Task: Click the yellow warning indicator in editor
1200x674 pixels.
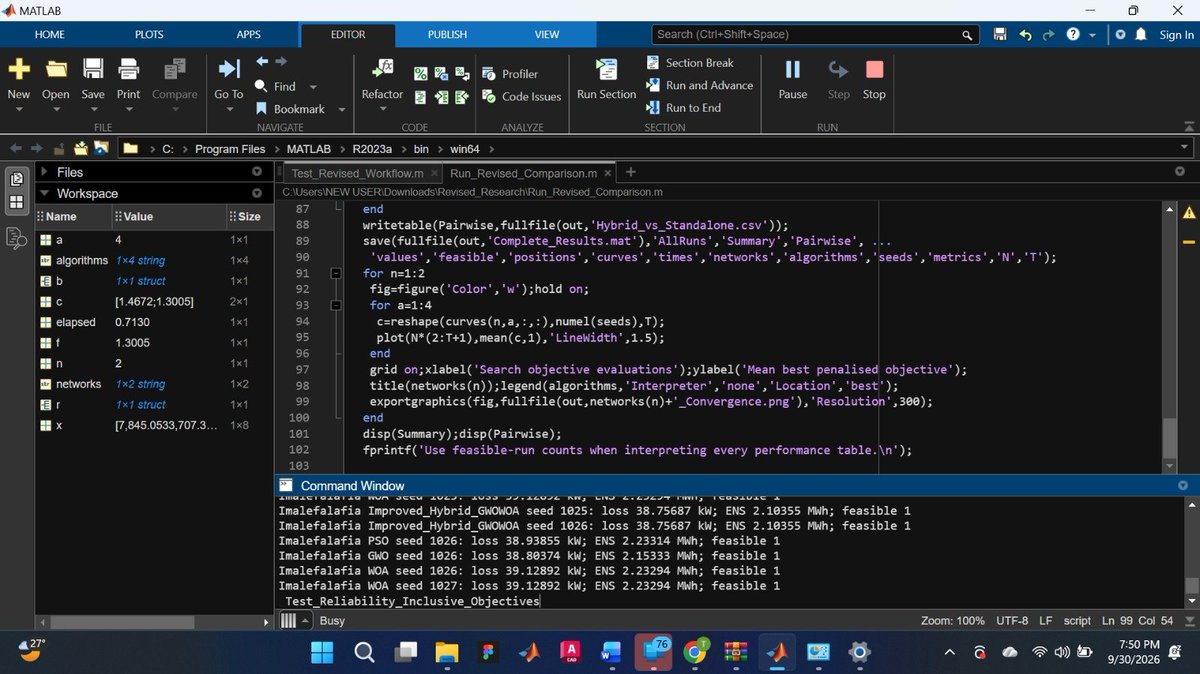Action: (1189, 212)
